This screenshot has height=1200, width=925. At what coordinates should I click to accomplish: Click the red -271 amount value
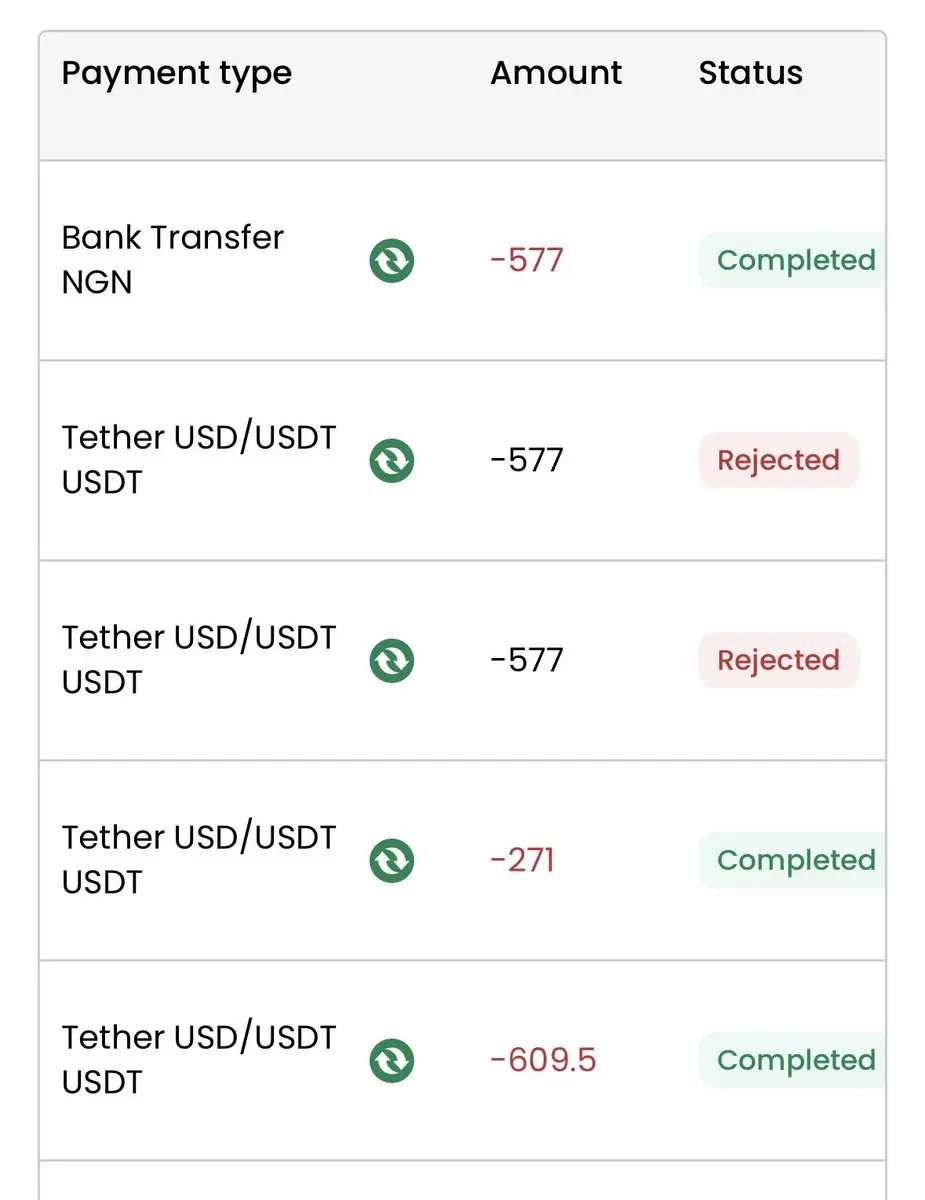point(522,861)
